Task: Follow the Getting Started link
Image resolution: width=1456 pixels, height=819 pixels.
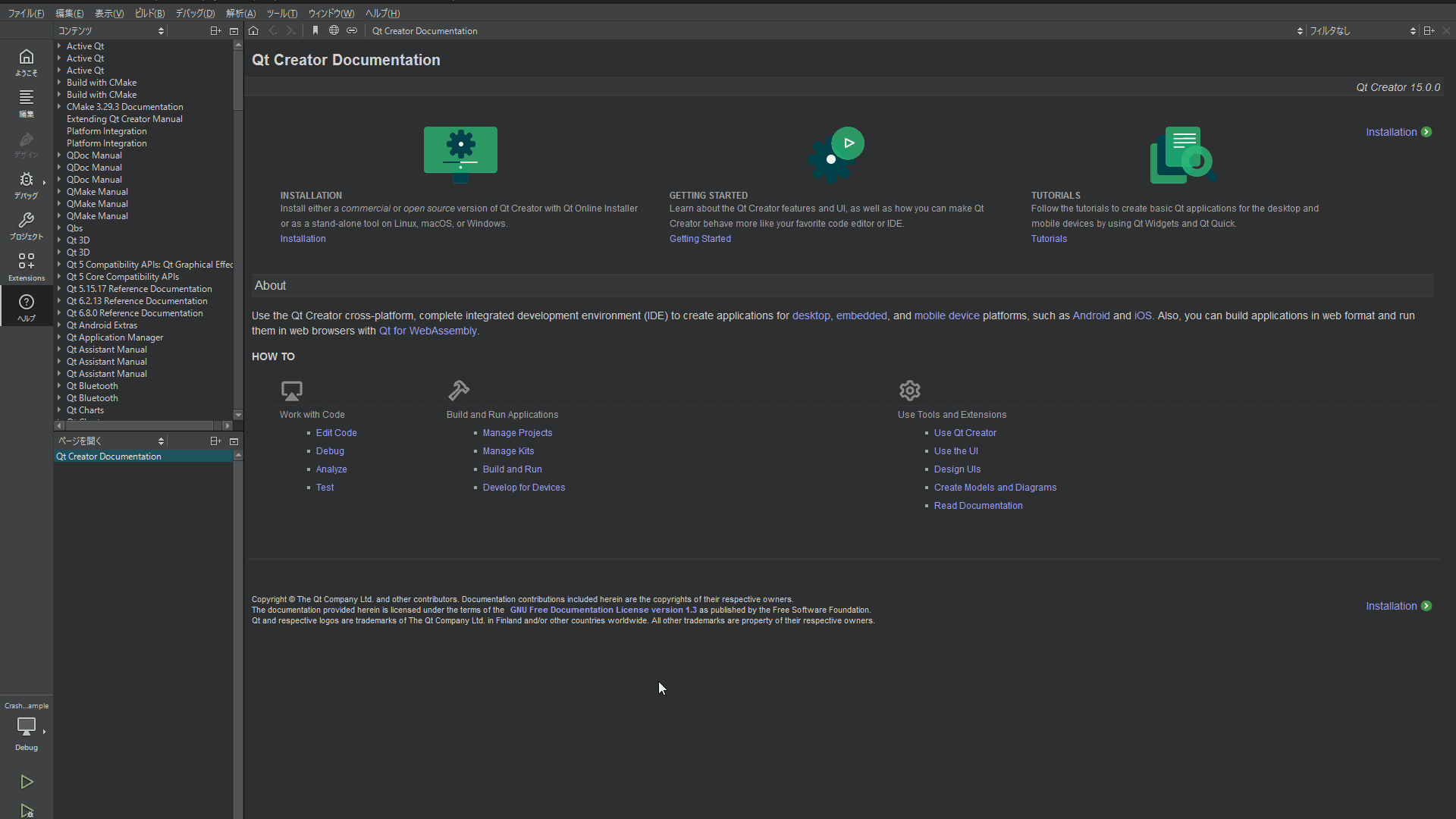Action: pos(700,239)
